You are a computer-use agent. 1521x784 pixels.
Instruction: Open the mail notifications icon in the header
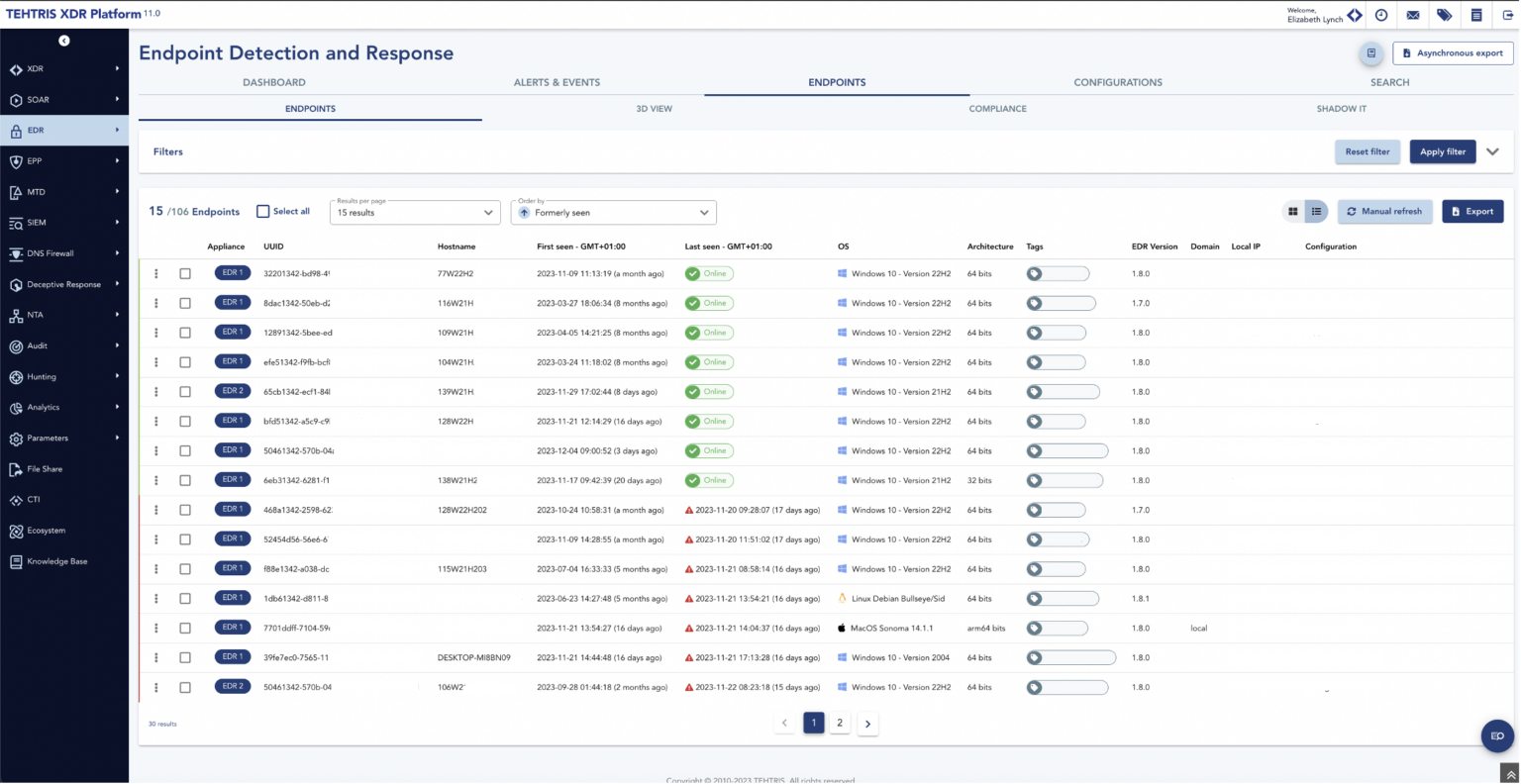tap(1412, 15)
